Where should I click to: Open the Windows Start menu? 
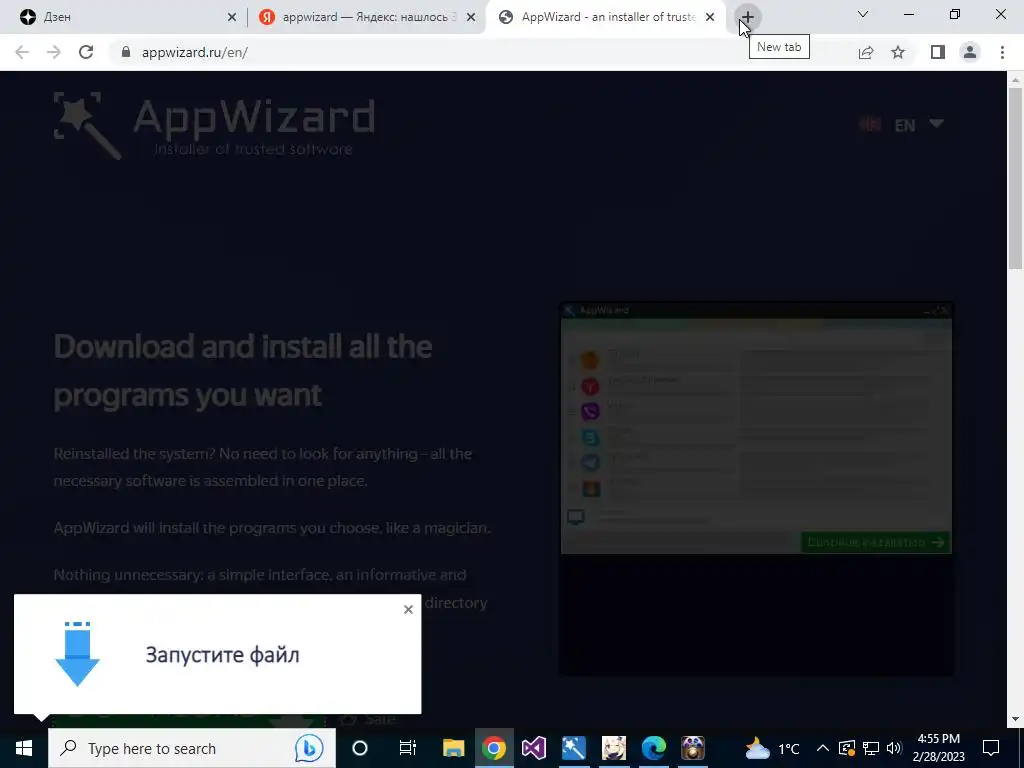click(24, 748)
